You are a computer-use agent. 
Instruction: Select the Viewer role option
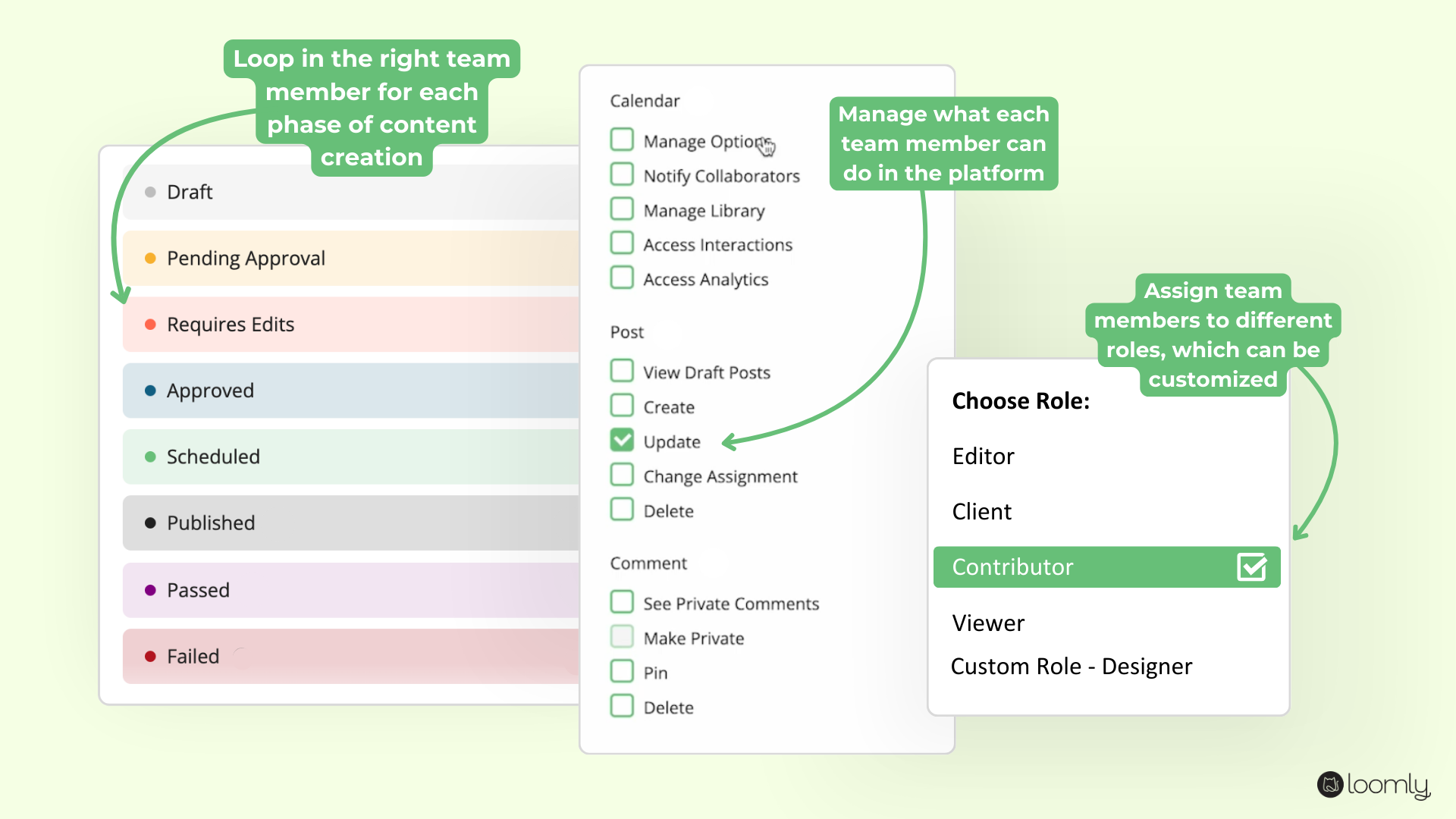pos(988,622)
